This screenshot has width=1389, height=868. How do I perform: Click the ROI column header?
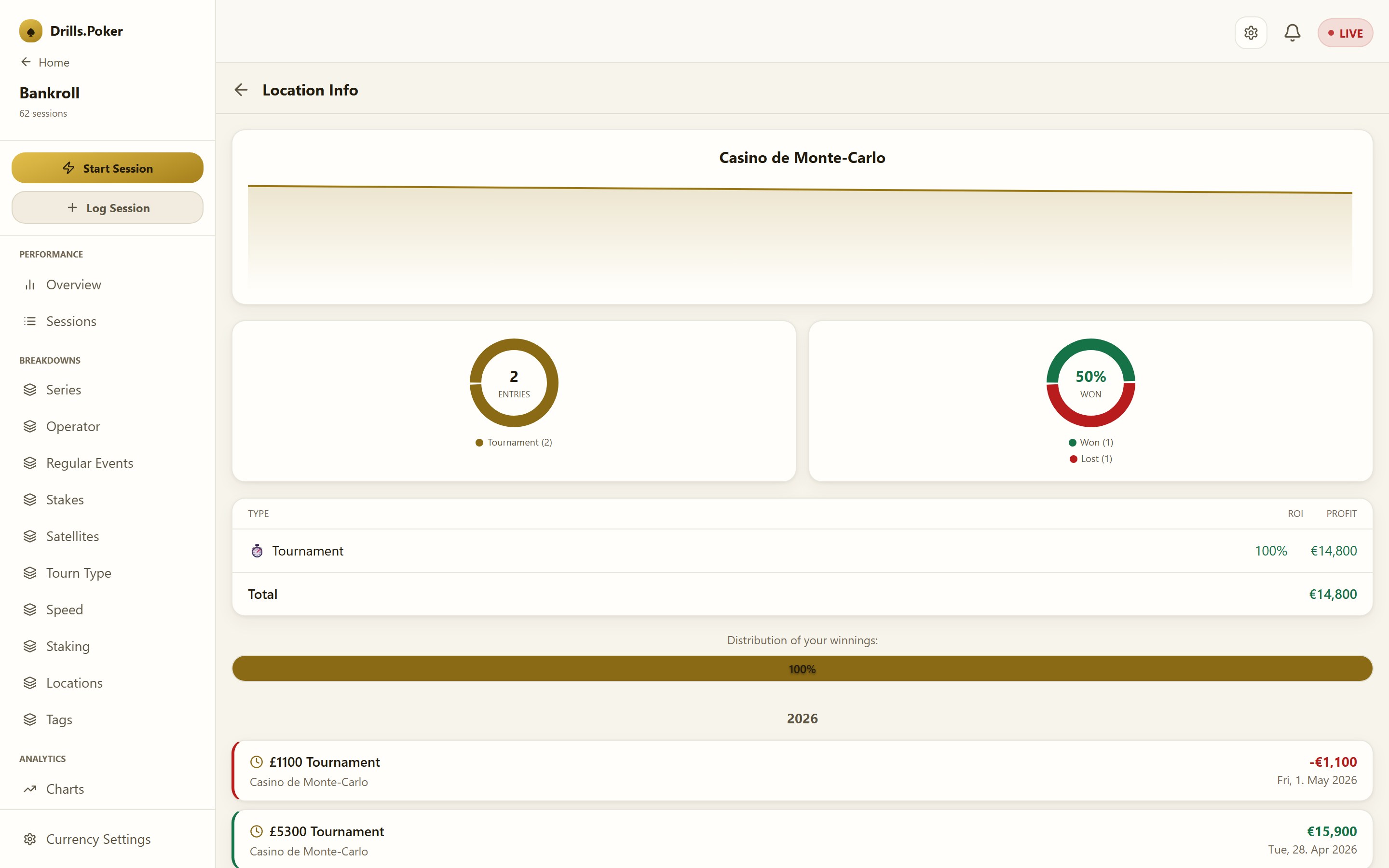tap(1295, 514)
